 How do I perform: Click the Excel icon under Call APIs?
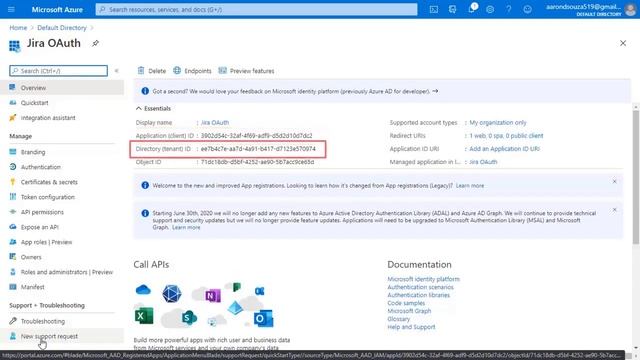[144, 316]
